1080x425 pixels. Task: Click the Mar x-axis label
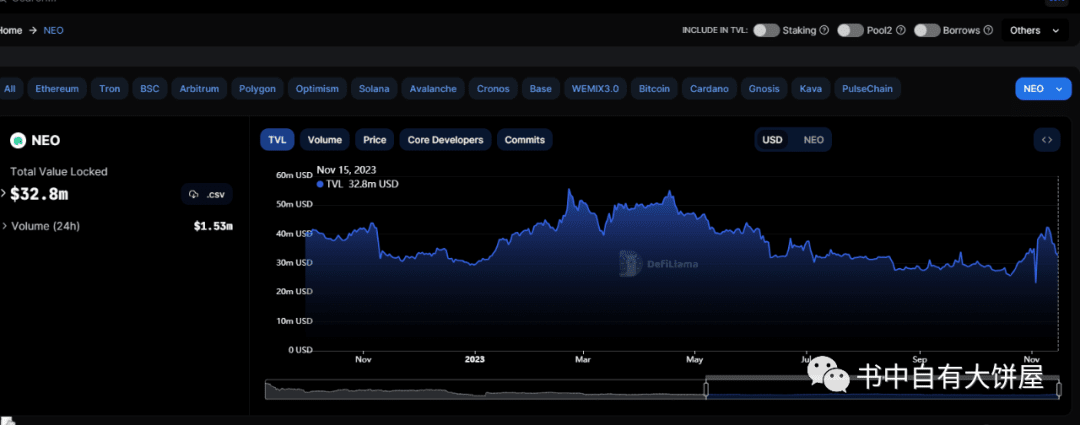583,360
